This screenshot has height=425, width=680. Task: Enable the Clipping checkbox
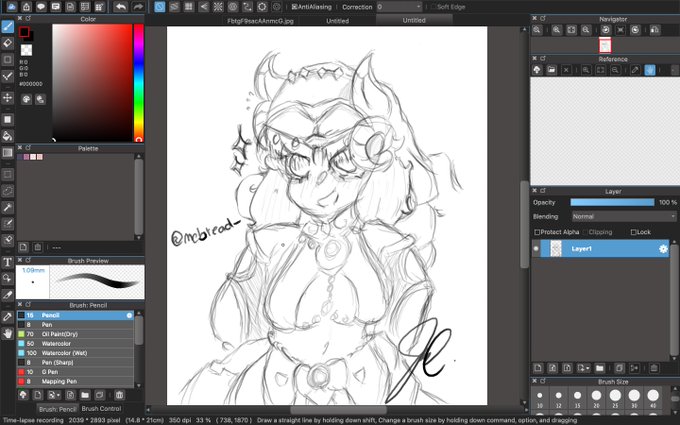pyautogui.click(x=585, y=232)
